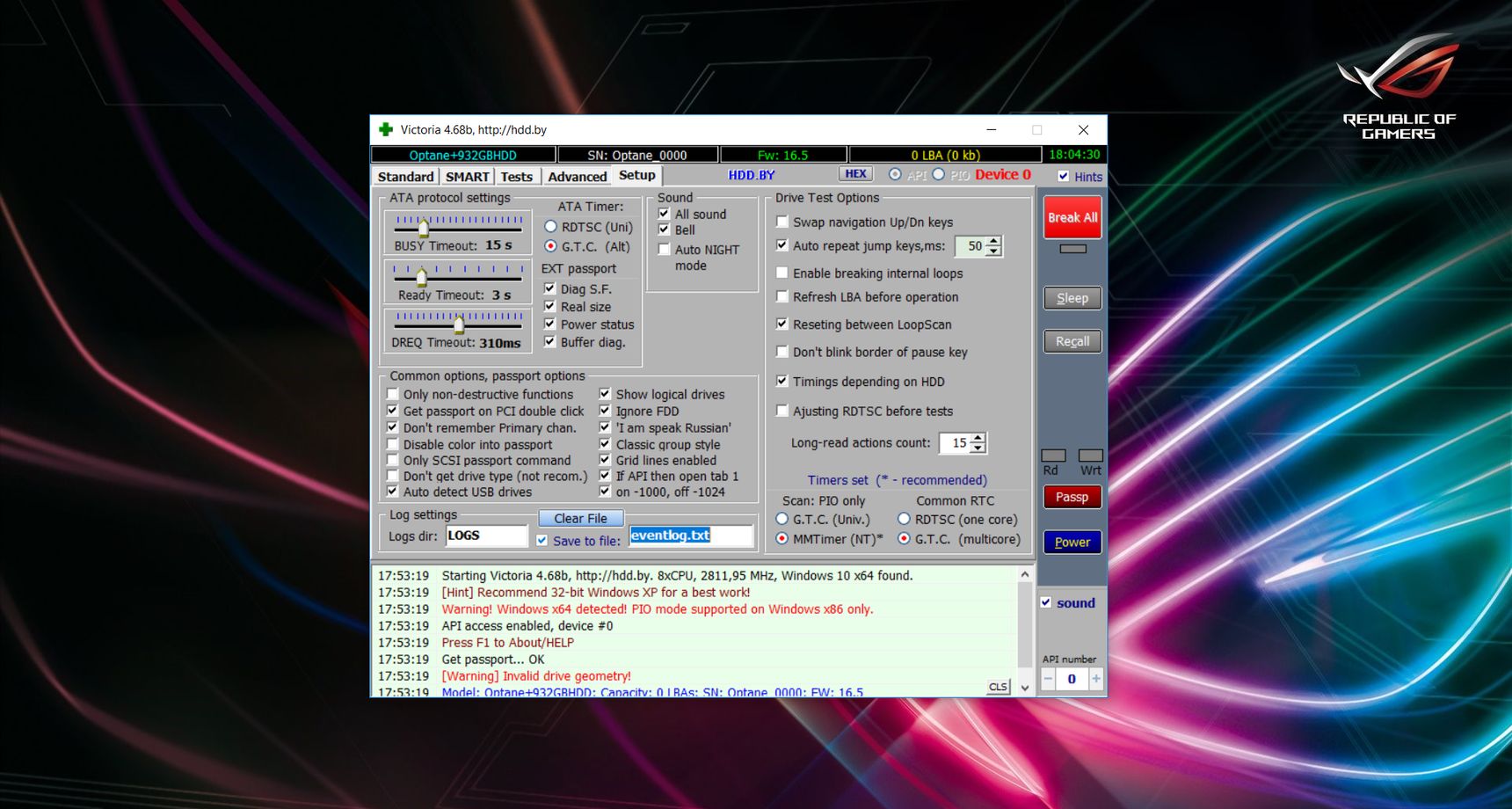This screenshot has height=809, width=1512.
Task: Go to the Tests tab
Action: tap(517, 176)
